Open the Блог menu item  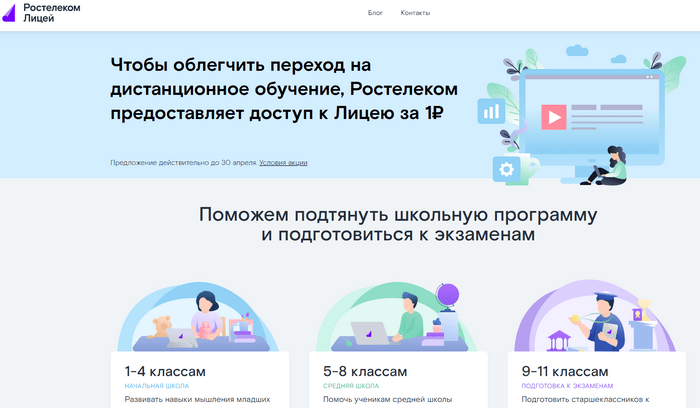point(375,13)
